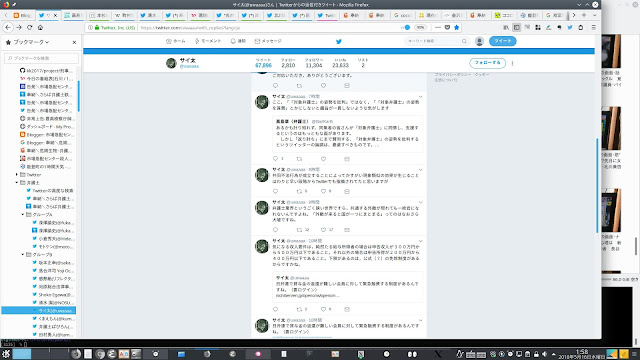The width and height of the screenshot is (640, 360).
Task: Click the Twitter bird extension icon in toolbar
Action: click(570, 27)
